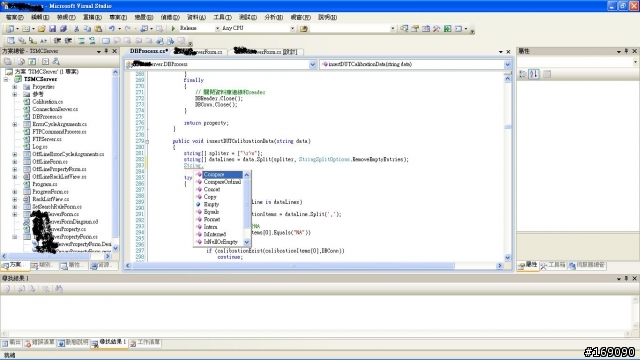The image size is (640, 360).
Task: Click the Object Browser toolbar icon
Action: (426, 29)
